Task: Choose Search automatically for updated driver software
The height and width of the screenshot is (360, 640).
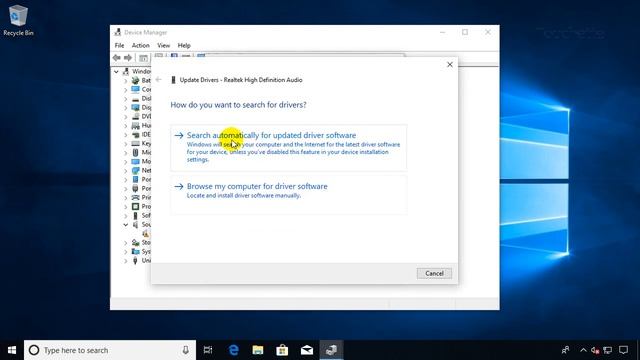Action: (x=289, y=147)
